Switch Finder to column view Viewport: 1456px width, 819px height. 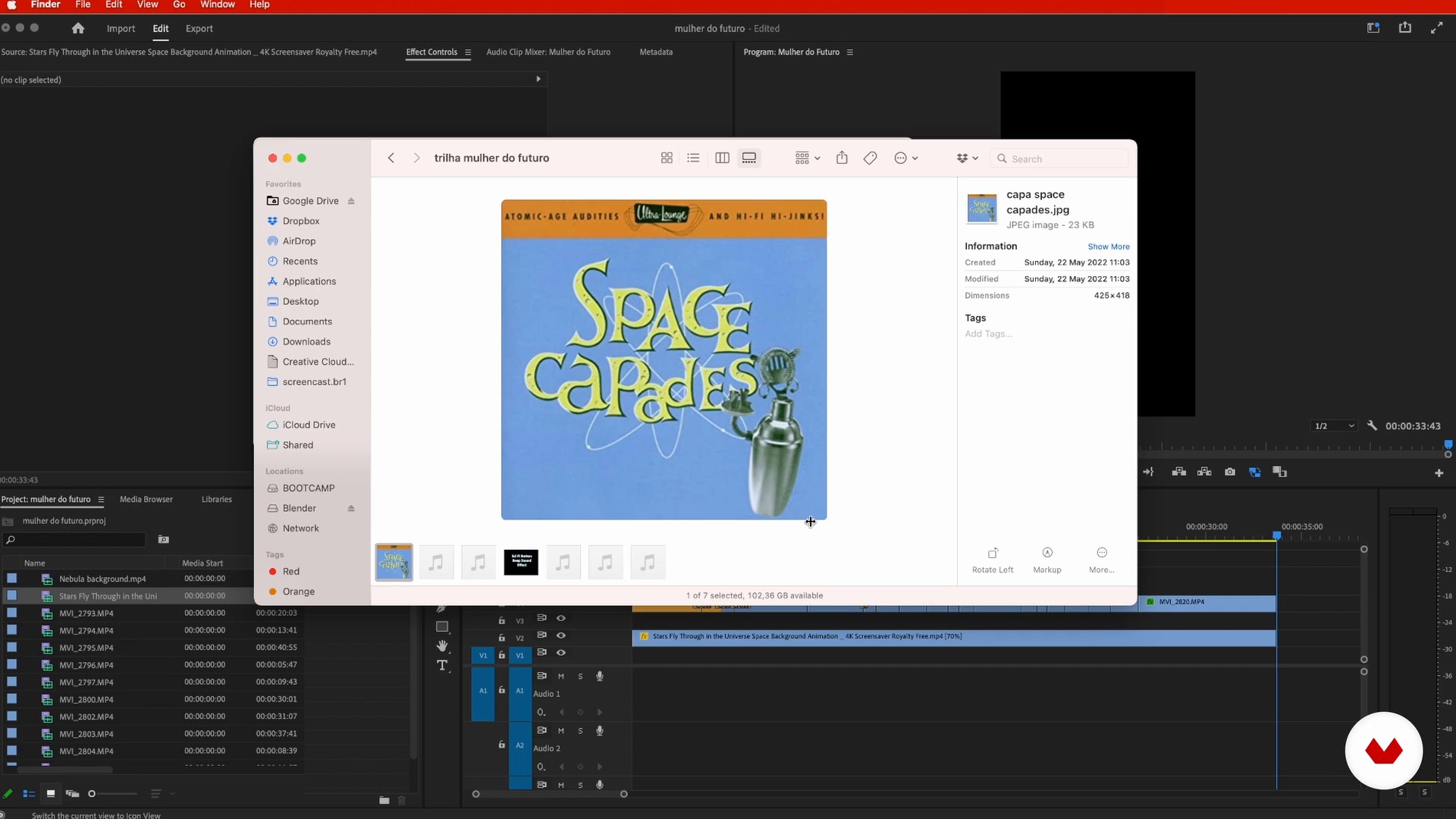point(722,158)
